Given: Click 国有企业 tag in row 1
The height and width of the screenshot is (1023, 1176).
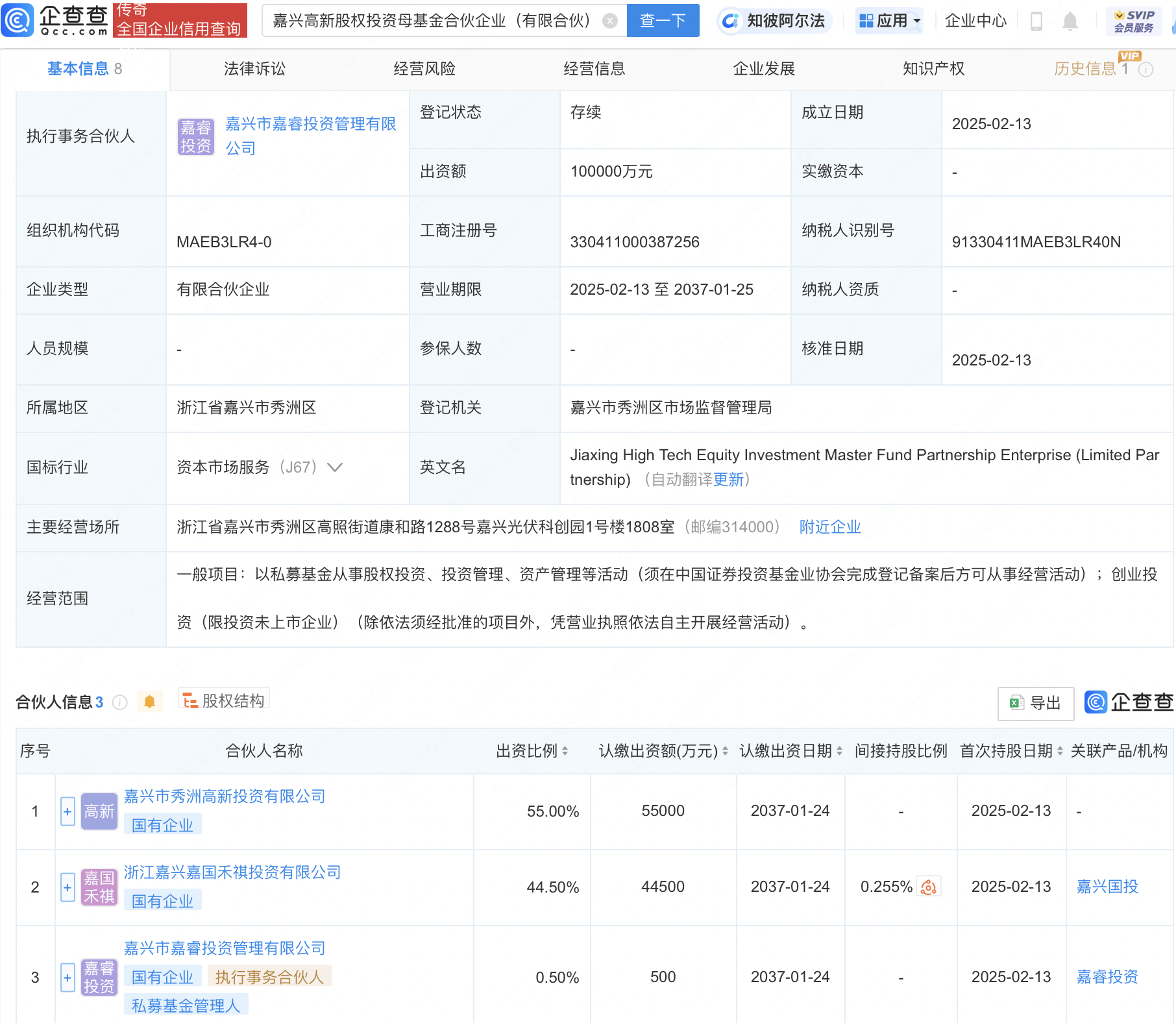Looking at the screenshot, I should tap(163, 825).
